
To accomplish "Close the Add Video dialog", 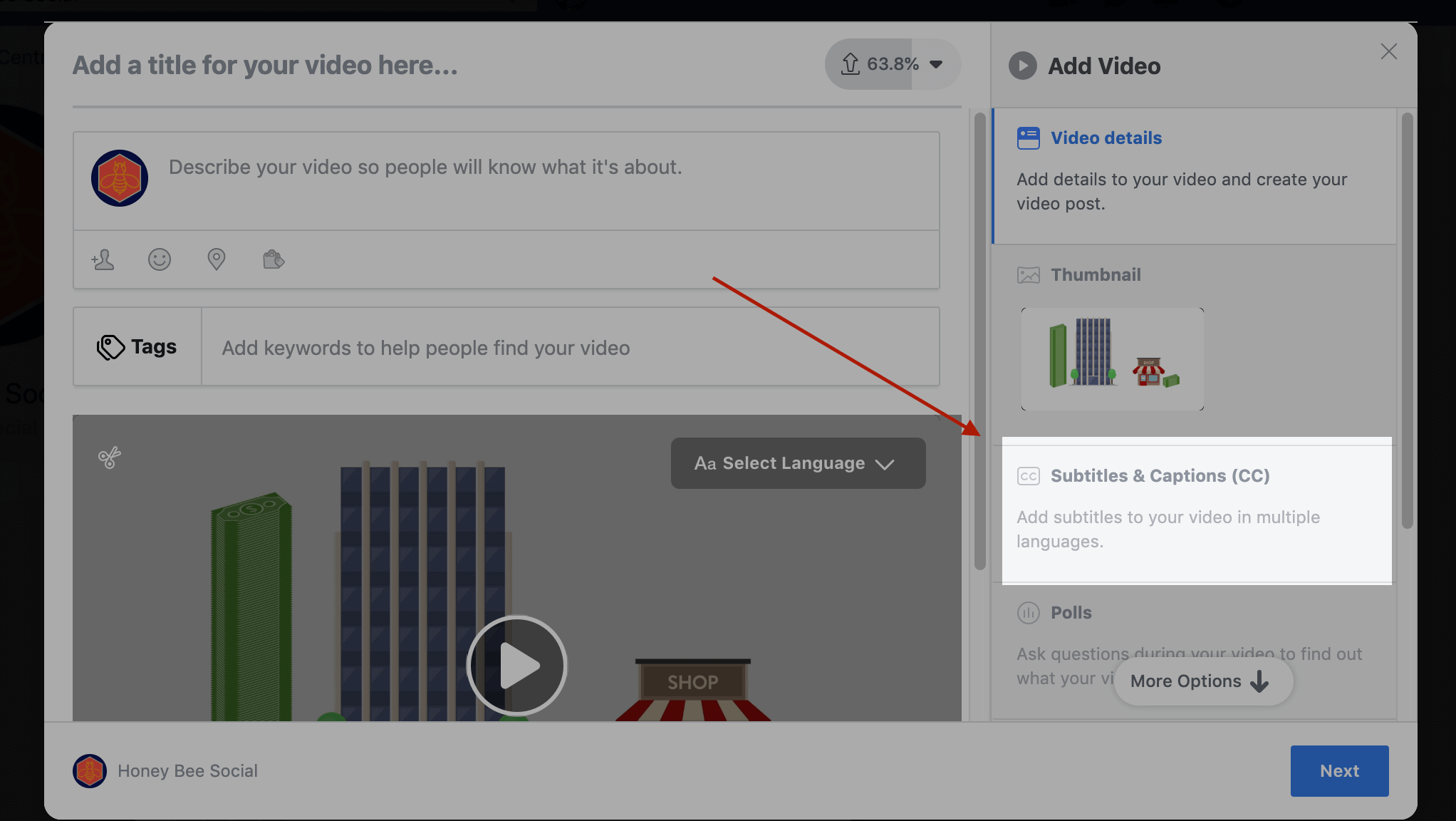I will 1388,52.
